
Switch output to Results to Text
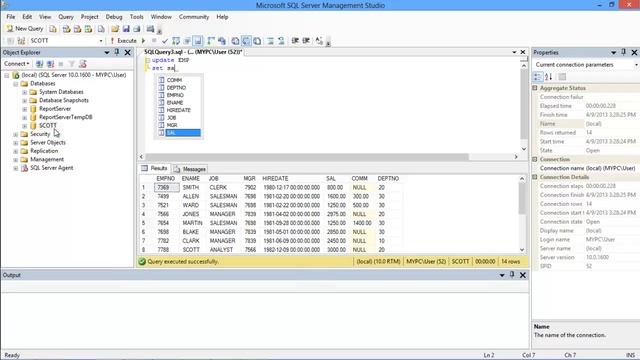pos(236,41)
